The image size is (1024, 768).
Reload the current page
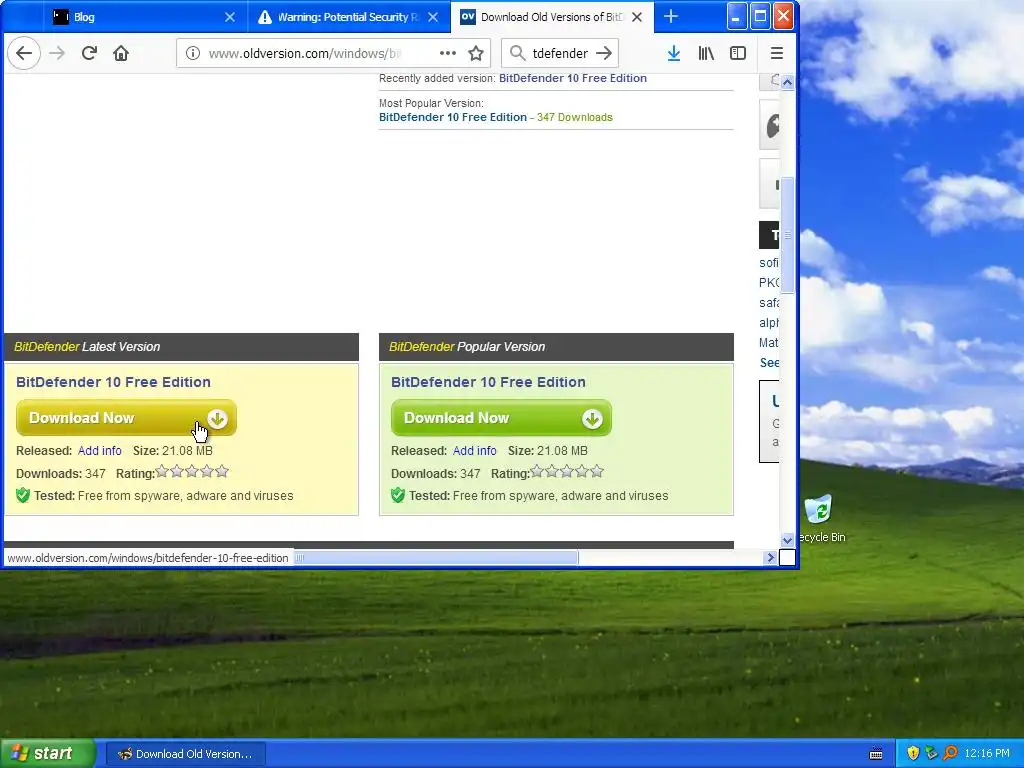pos(89,54)
